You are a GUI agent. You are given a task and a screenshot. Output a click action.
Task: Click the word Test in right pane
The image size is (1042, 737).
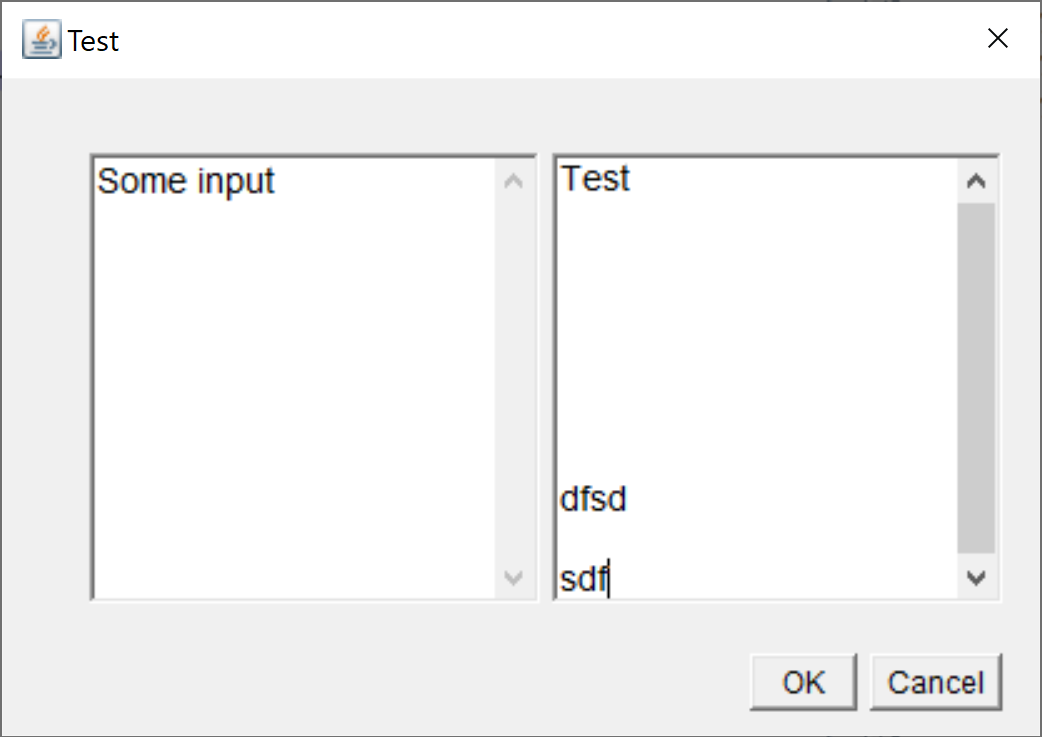pos(596,179)
